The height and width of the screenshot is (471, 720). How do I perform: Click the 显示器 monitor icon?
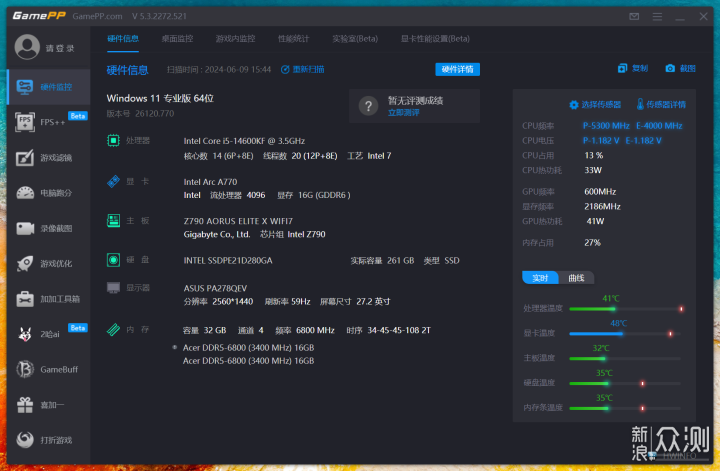tap(113, 288)
